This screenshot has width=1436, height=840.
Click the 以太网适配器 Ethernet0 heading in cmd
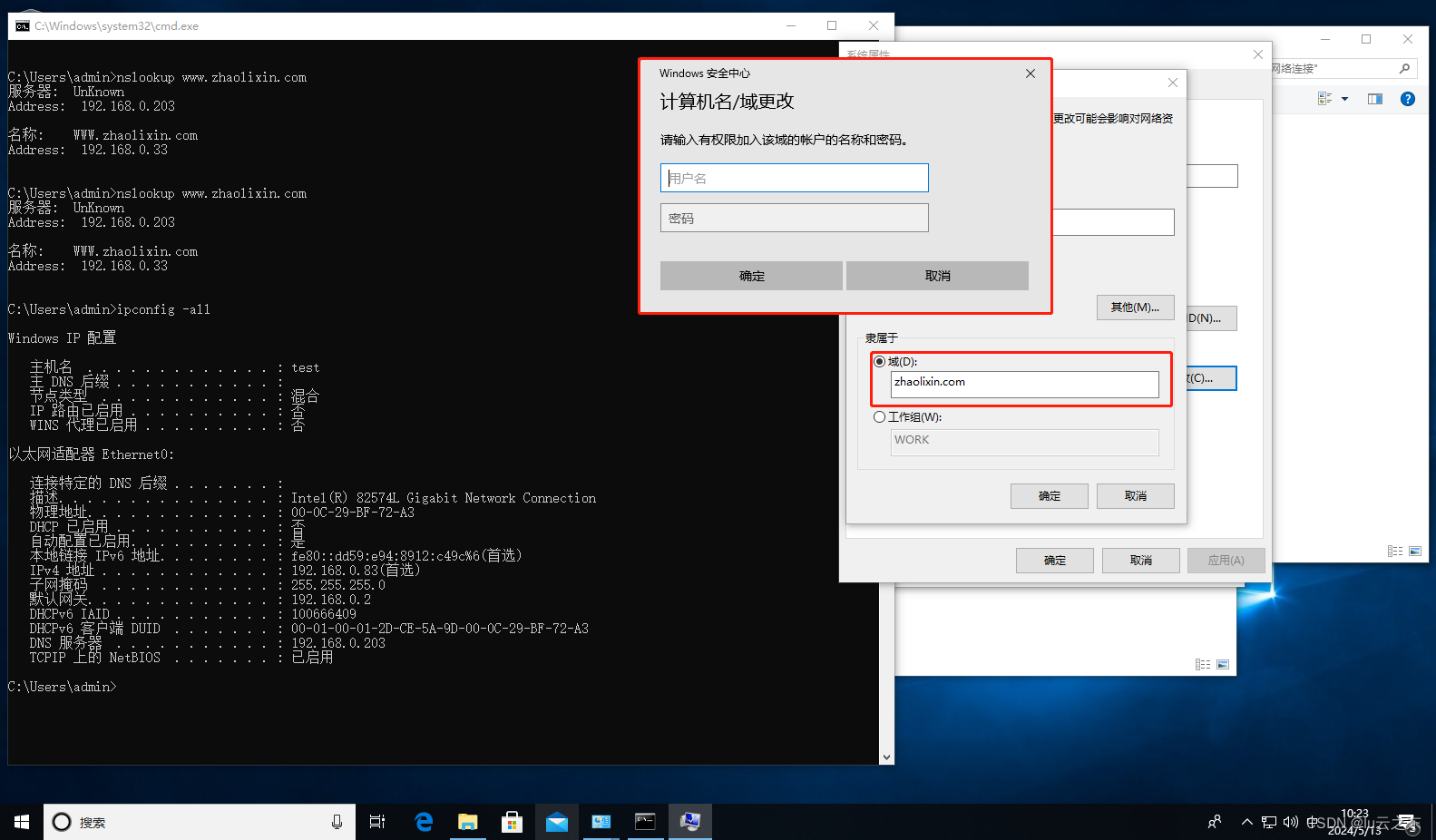91,454
